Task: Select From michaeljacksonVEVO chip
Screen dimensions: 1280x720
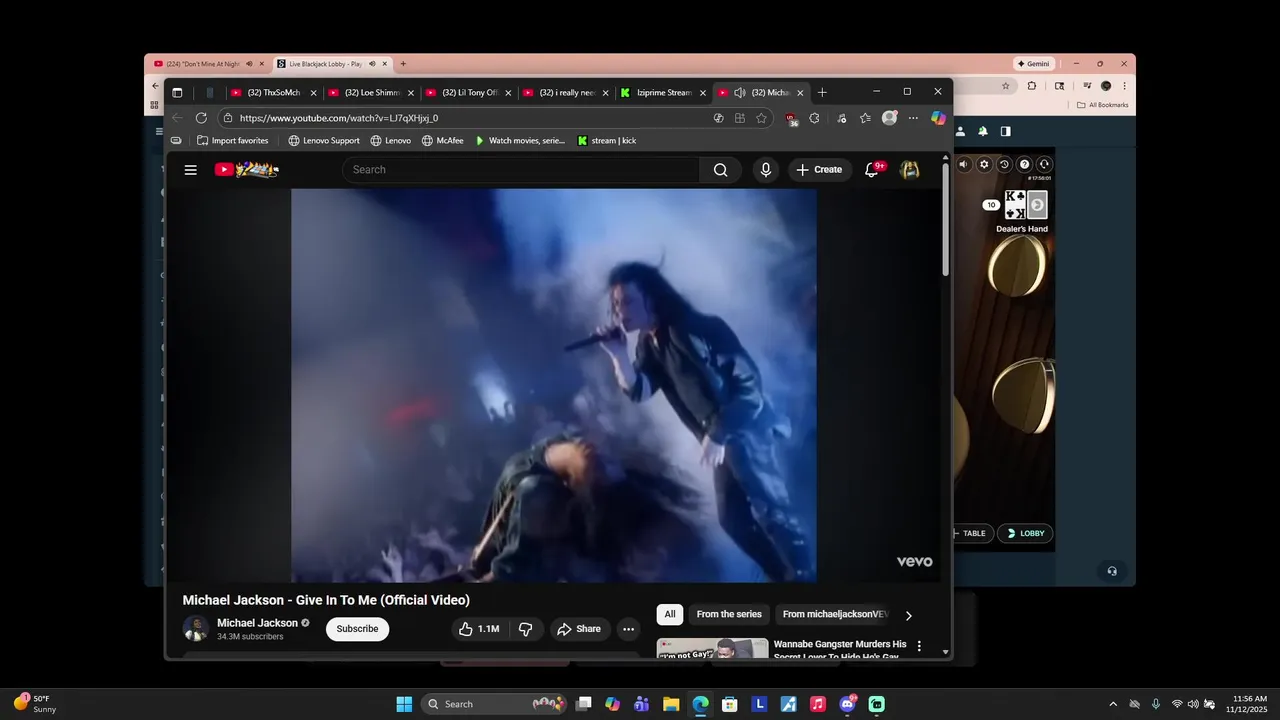Action: 835,614
